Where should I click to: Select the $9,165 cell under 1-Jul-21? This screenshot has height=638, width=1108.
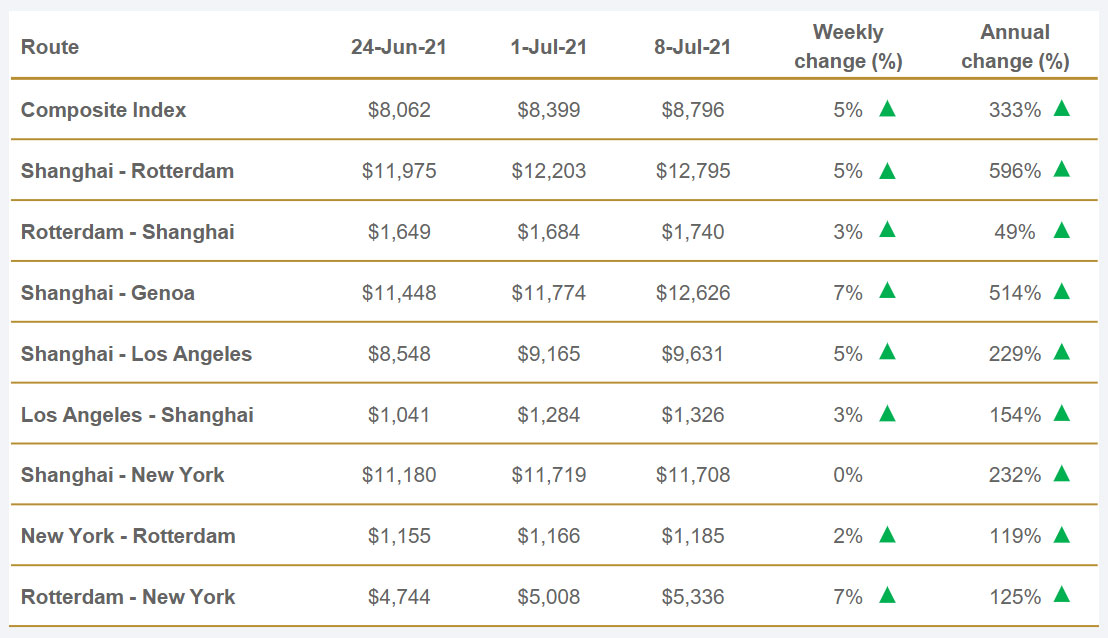[548, 354]
